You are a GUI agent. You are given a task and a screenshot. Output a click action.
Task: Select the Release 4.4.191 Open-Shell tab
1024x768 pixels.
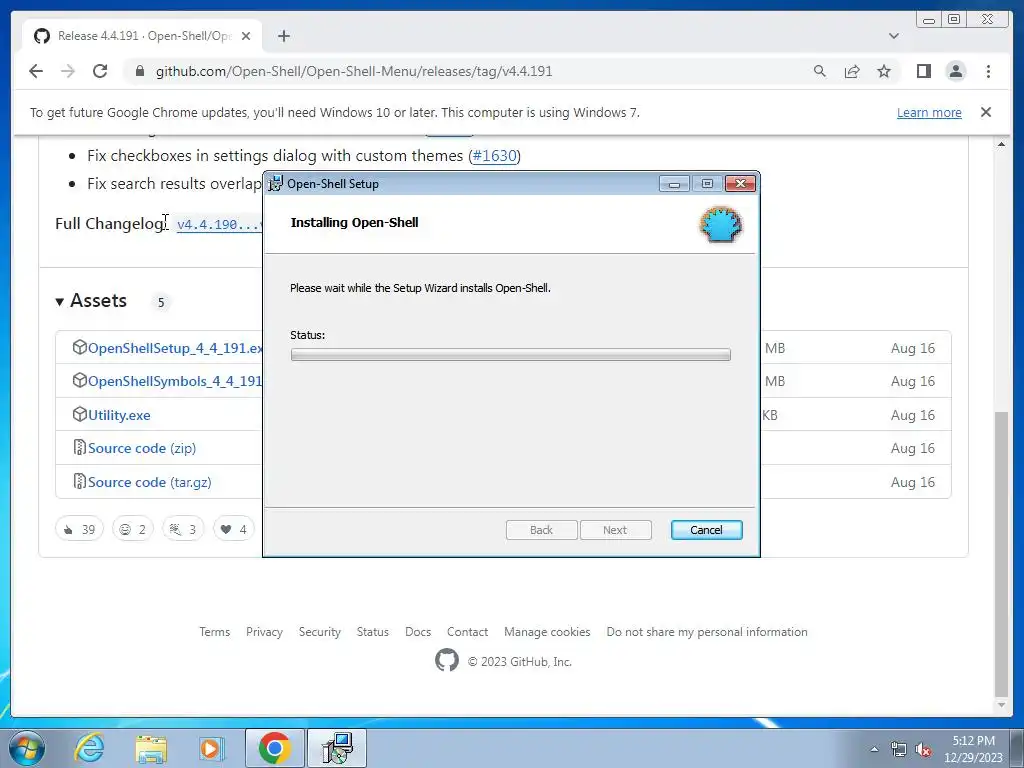tap(142, 36)
